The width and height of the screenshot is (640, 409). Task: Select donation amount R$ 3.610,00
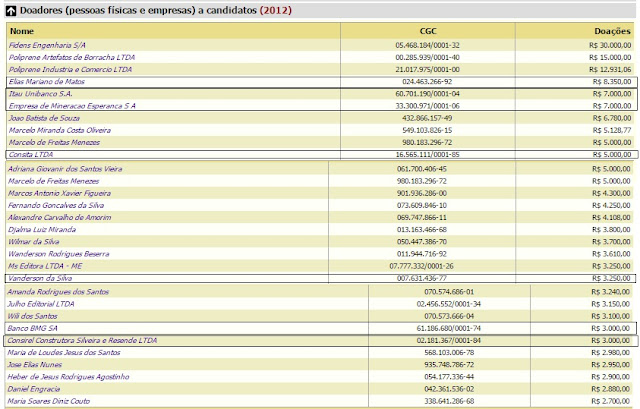(x=611, y=254)
